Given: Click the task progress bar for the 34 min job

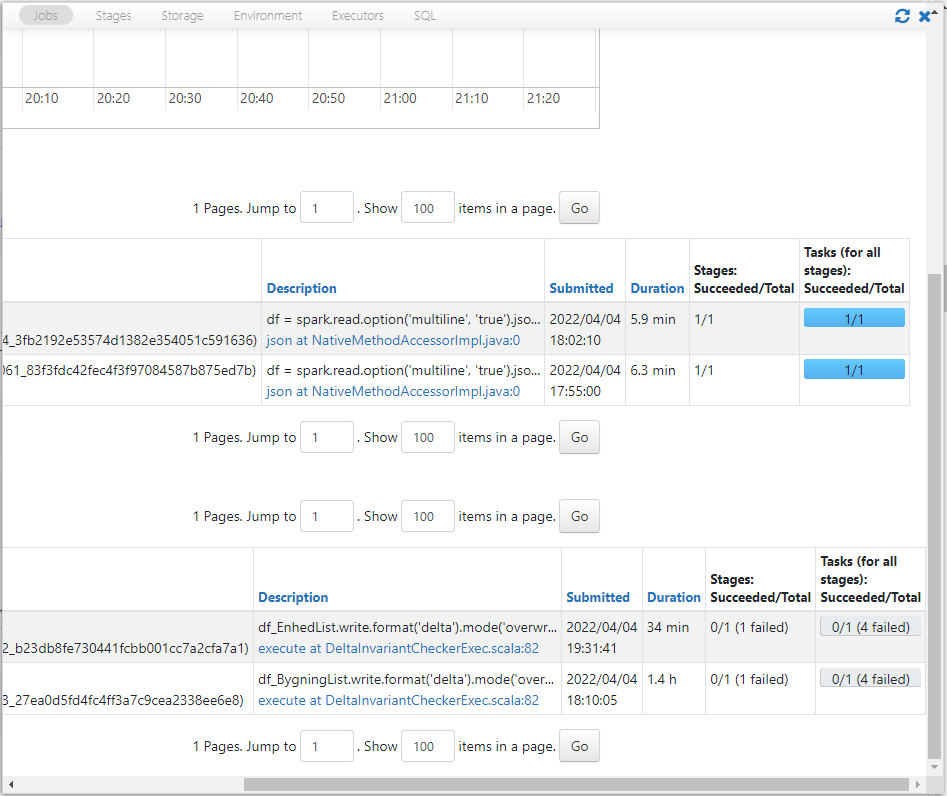Looking at the screenshot, I should [x=870, y=627].
